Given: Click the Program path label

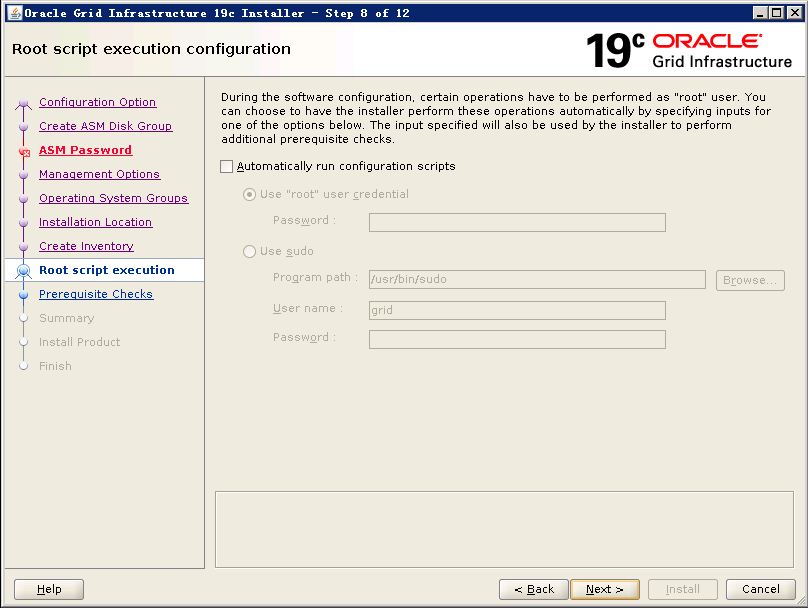Looking at the screenshot, I should click(315, 278).
